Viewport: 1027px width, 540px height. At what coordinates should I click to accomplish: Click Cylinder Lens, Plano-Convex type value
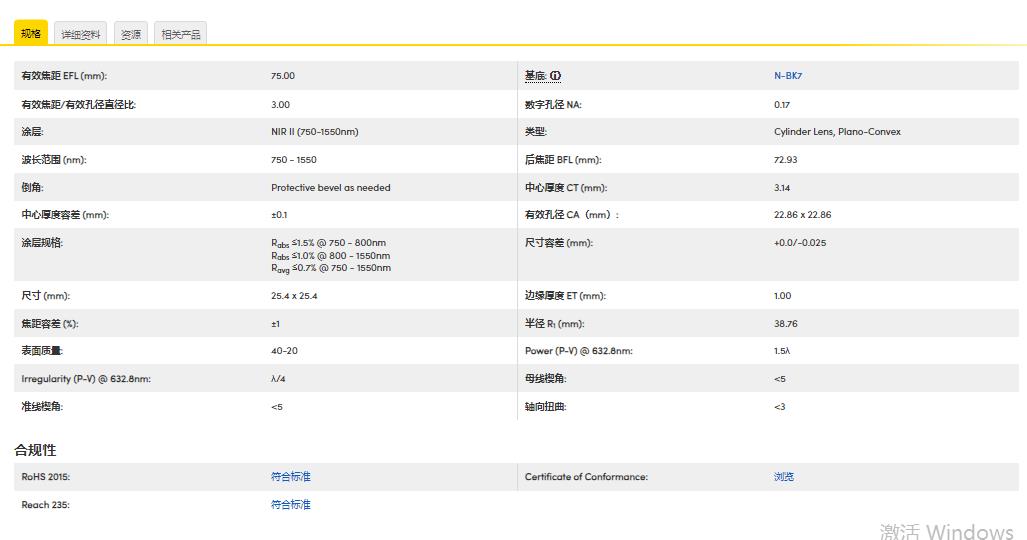[x=837, y=132]
